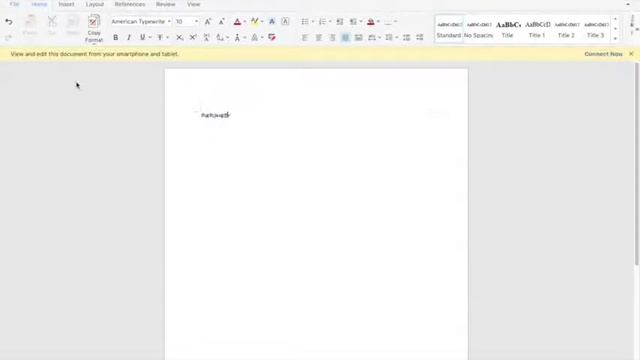
Task: Dismiss the yellow notification banner
Action: click(631, 54)
